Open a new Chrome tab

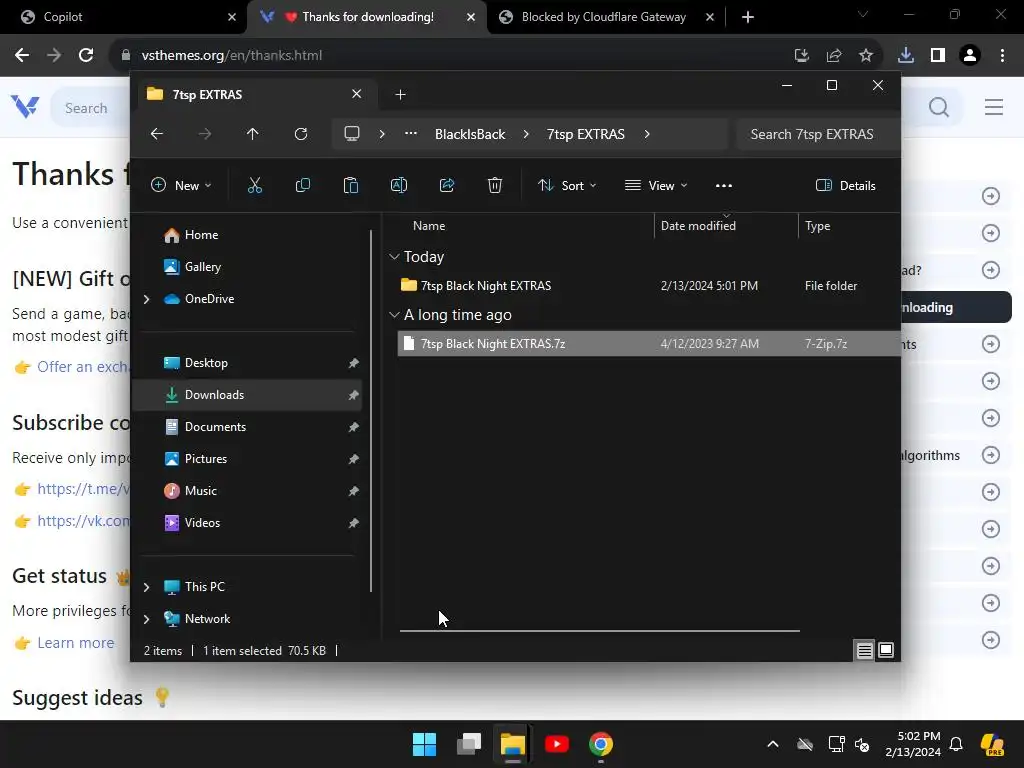pos(748,17)
